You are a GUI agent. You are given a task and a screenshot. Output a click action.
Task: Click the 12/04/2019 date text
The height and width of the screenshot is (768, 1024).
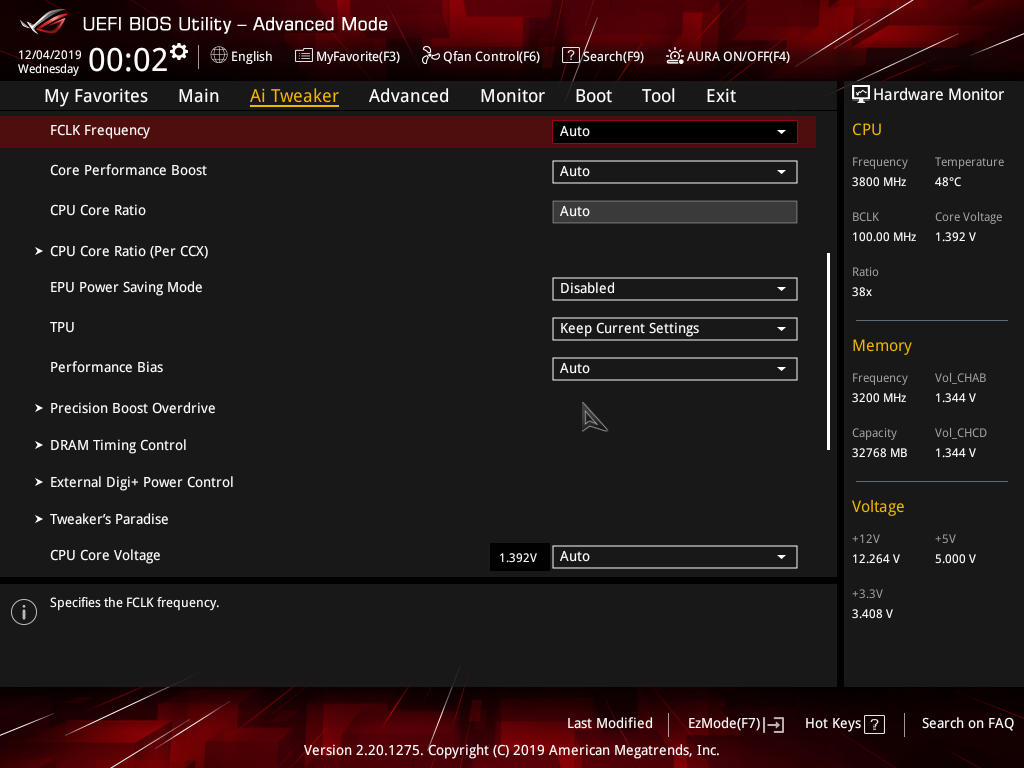(x=50, y=55)
